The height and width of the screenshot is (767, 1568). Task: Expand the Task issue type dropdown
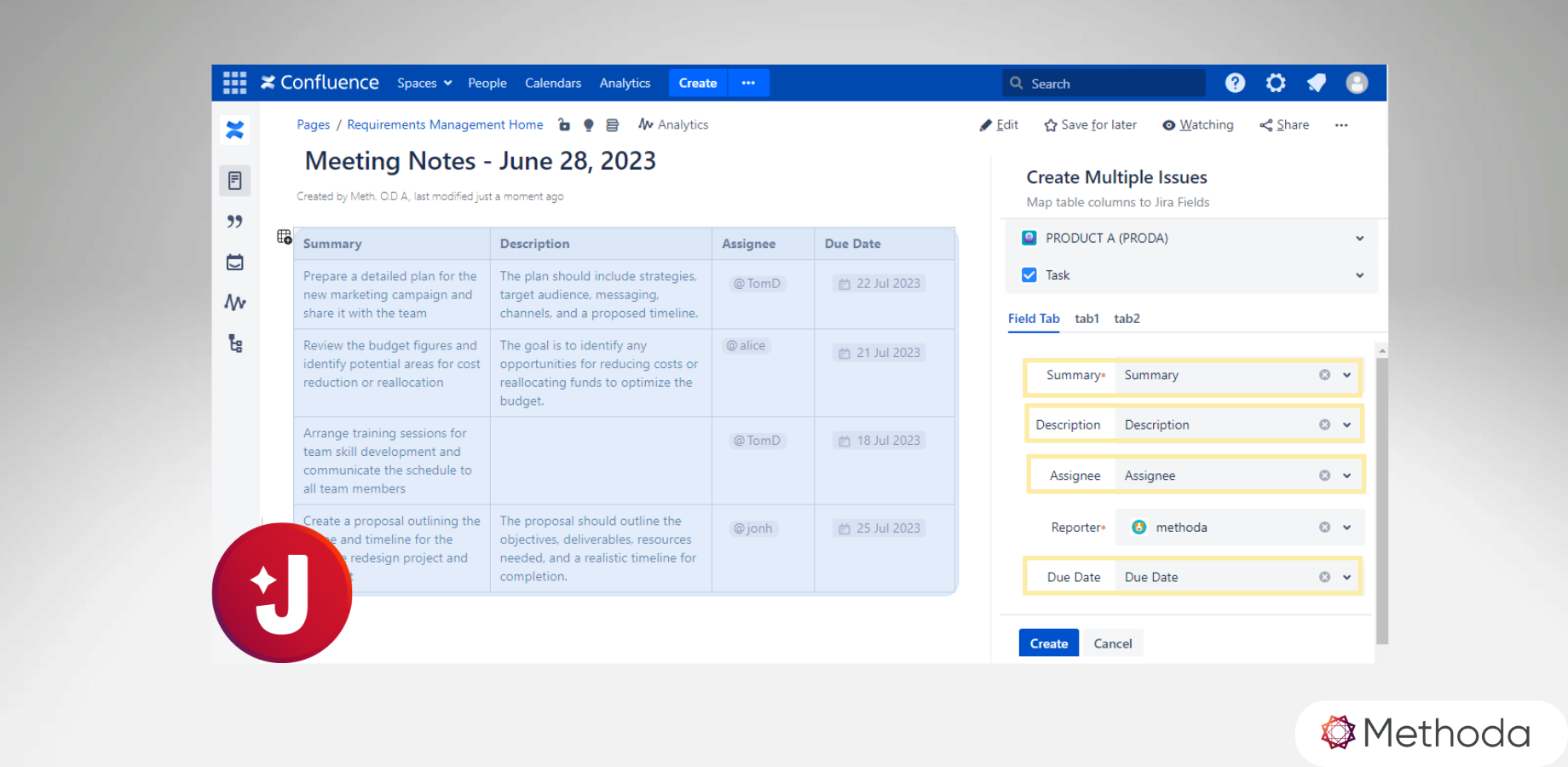click(x=1360, y=275)
